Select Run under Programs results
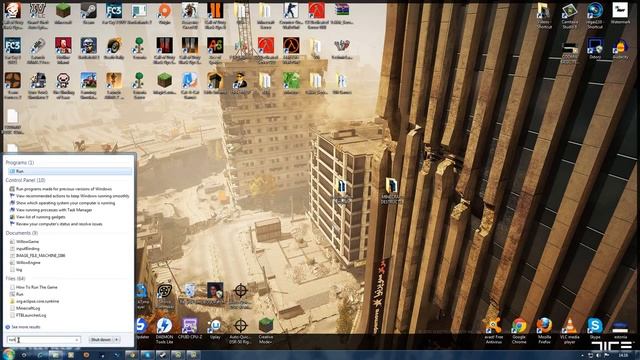This screenshot has width=640, height=360. click(70, 171)
